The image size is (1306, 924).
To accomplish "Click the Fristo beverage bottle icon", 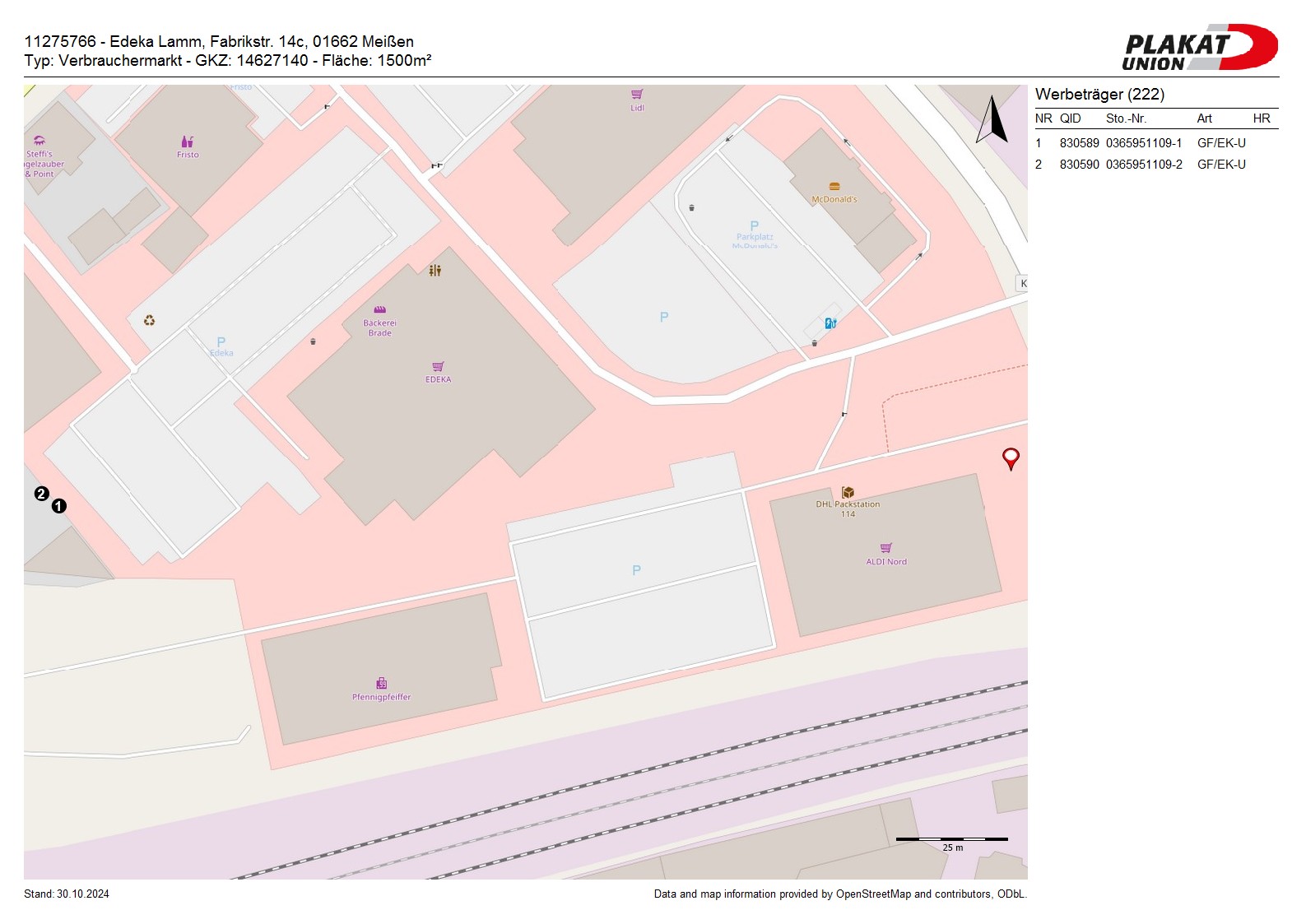I will (x=188, y=142).
